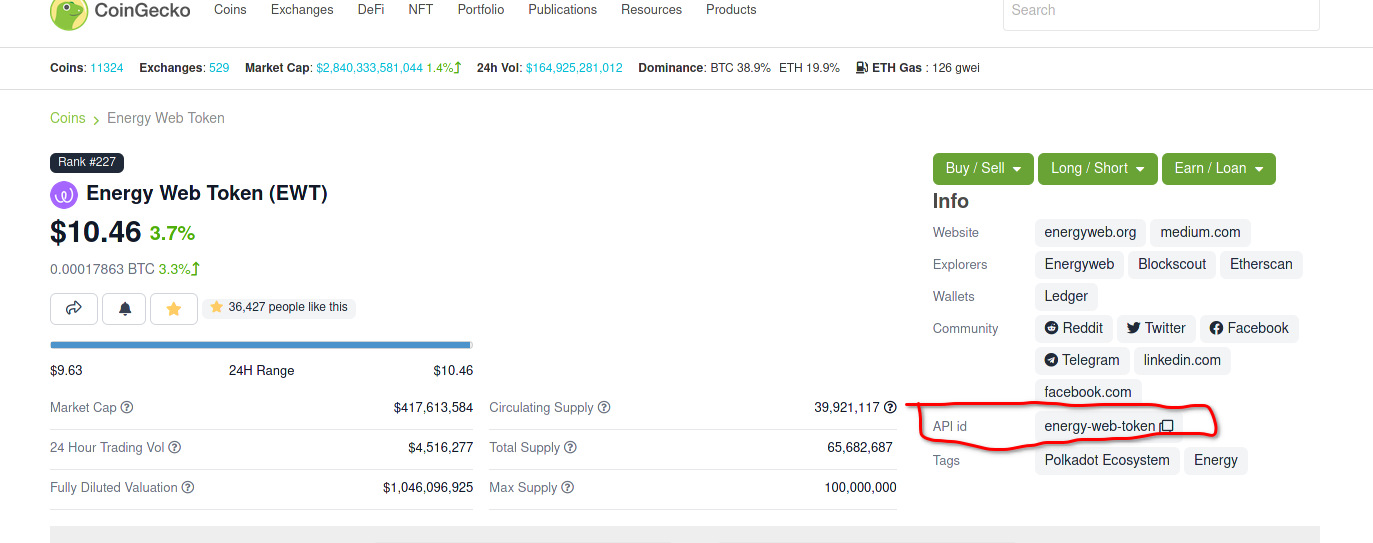This screenshot has width=1373, height=543.
Task: Open the Long / Short dropdown
Action: coord(1098,169)
